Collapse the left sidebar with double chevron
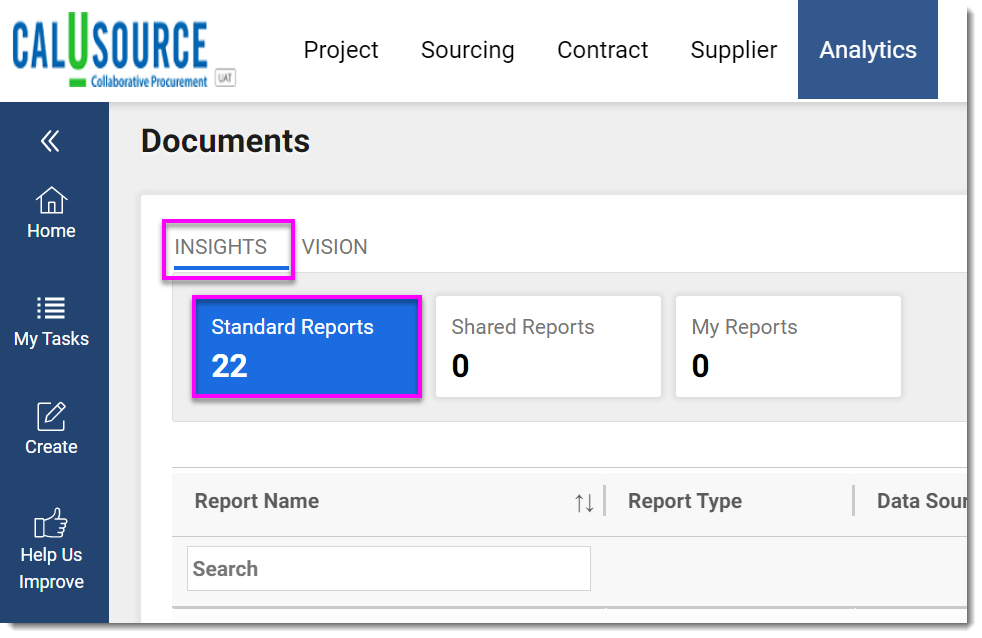The height and width of the screenshot is (638, 982). 50,142
